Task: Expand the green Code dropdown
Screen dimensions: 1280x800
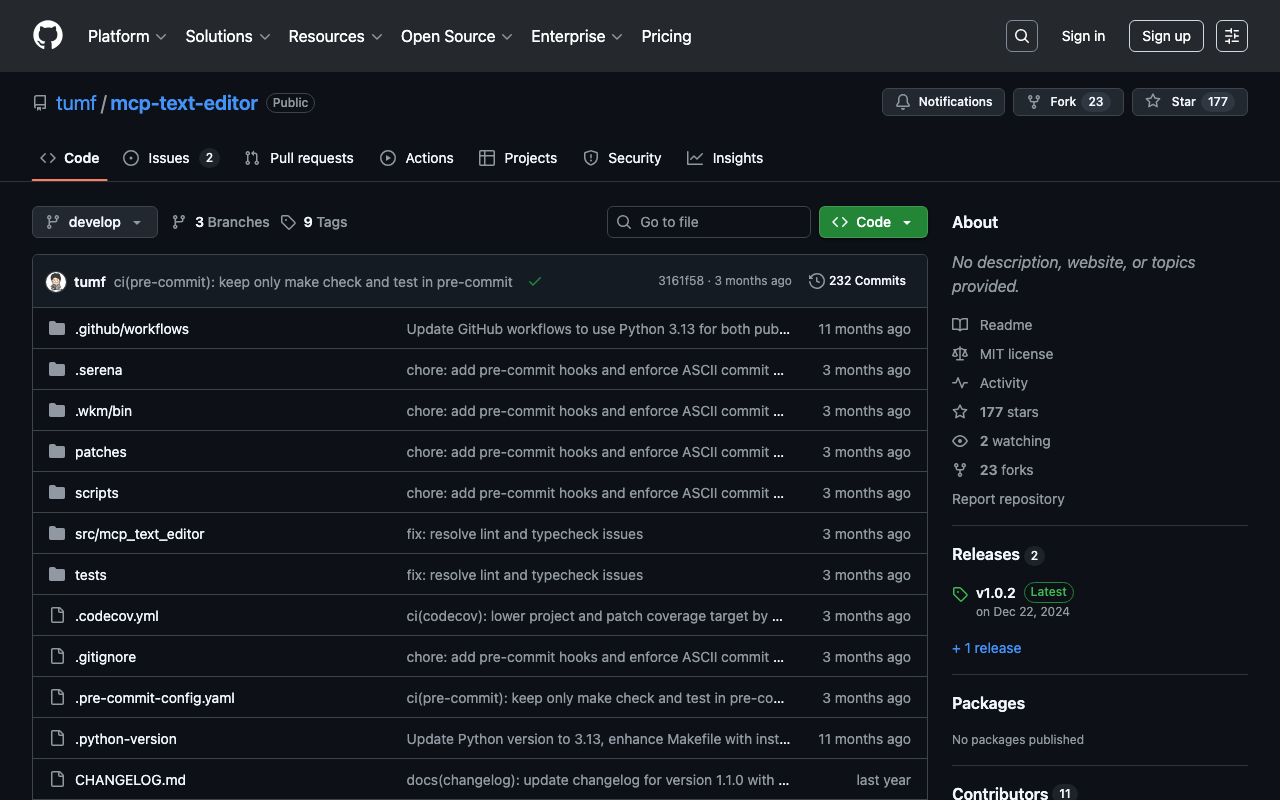Action: [872, 222]
